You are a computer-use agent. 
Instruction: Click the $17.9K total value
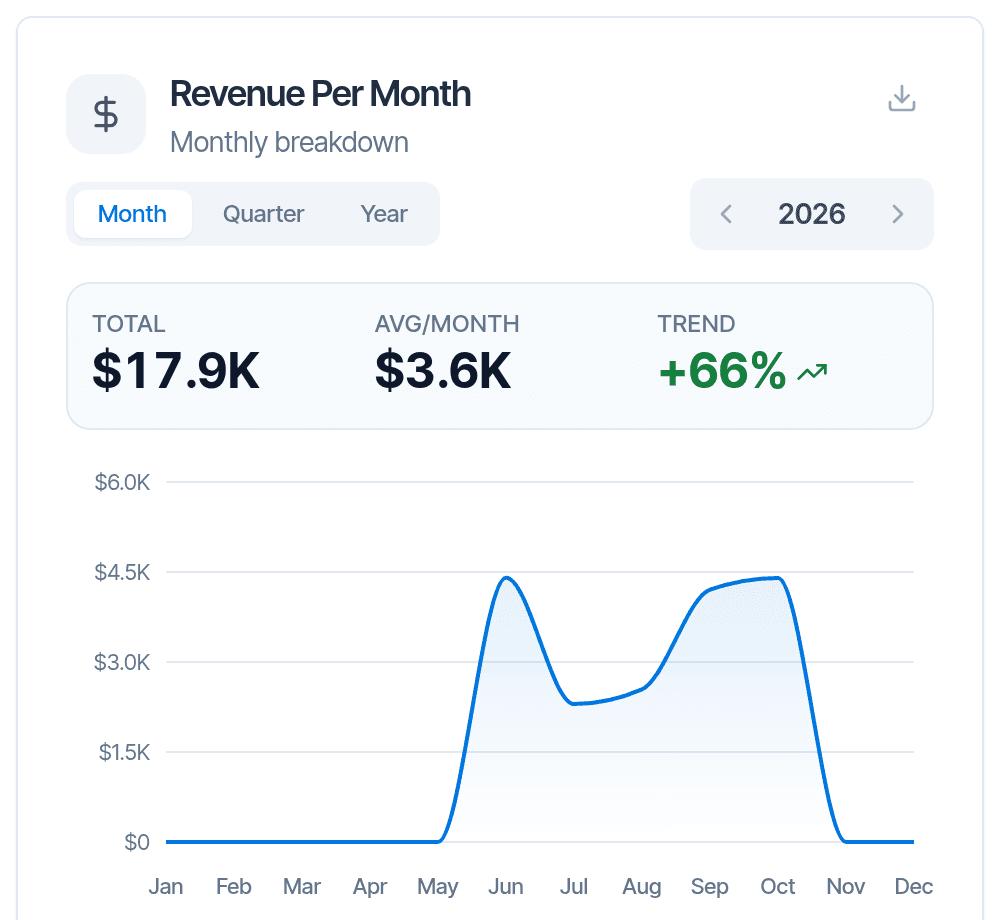[x=176, y=370]
